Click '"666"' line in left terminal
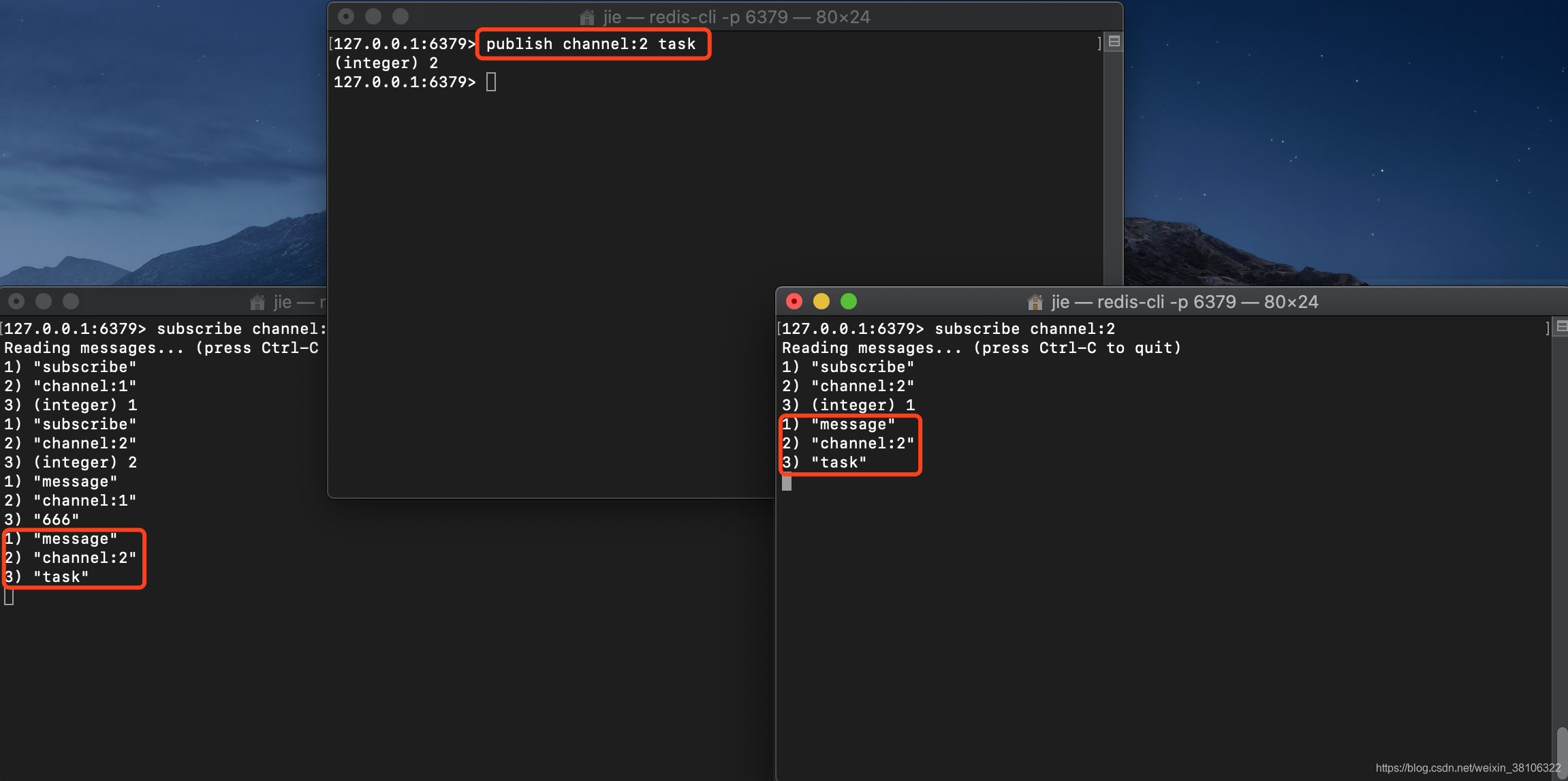Screen dimensions: 1568x781 point(42,519)
